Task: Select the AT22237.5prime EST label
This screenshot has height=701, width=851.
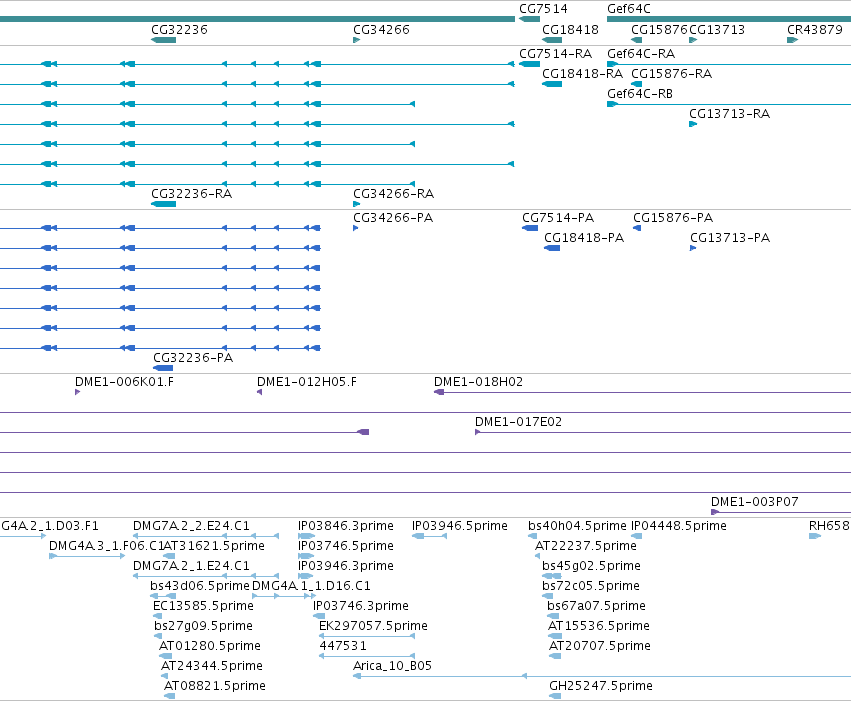Action: pyautogui.click(x=586, y=546)
